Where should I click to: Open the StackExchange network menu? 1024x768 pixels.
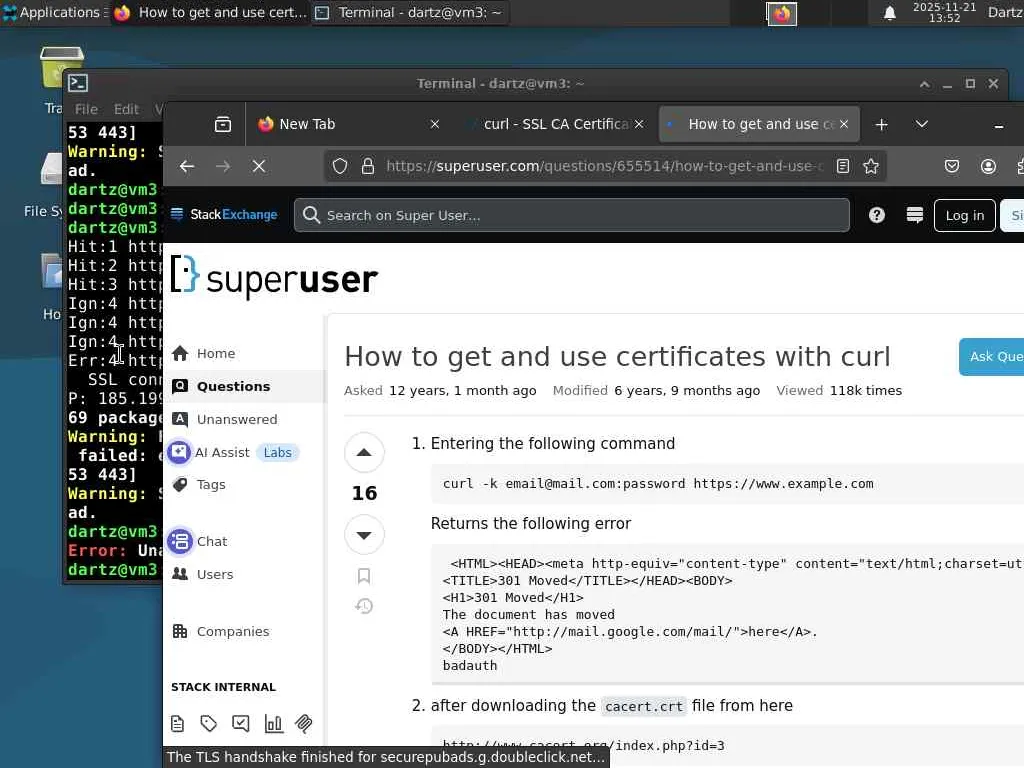(224, 214)
